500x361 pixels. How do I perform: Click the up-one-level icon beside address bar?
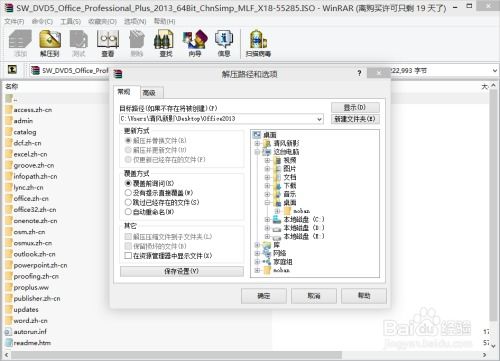click(12, 70)
